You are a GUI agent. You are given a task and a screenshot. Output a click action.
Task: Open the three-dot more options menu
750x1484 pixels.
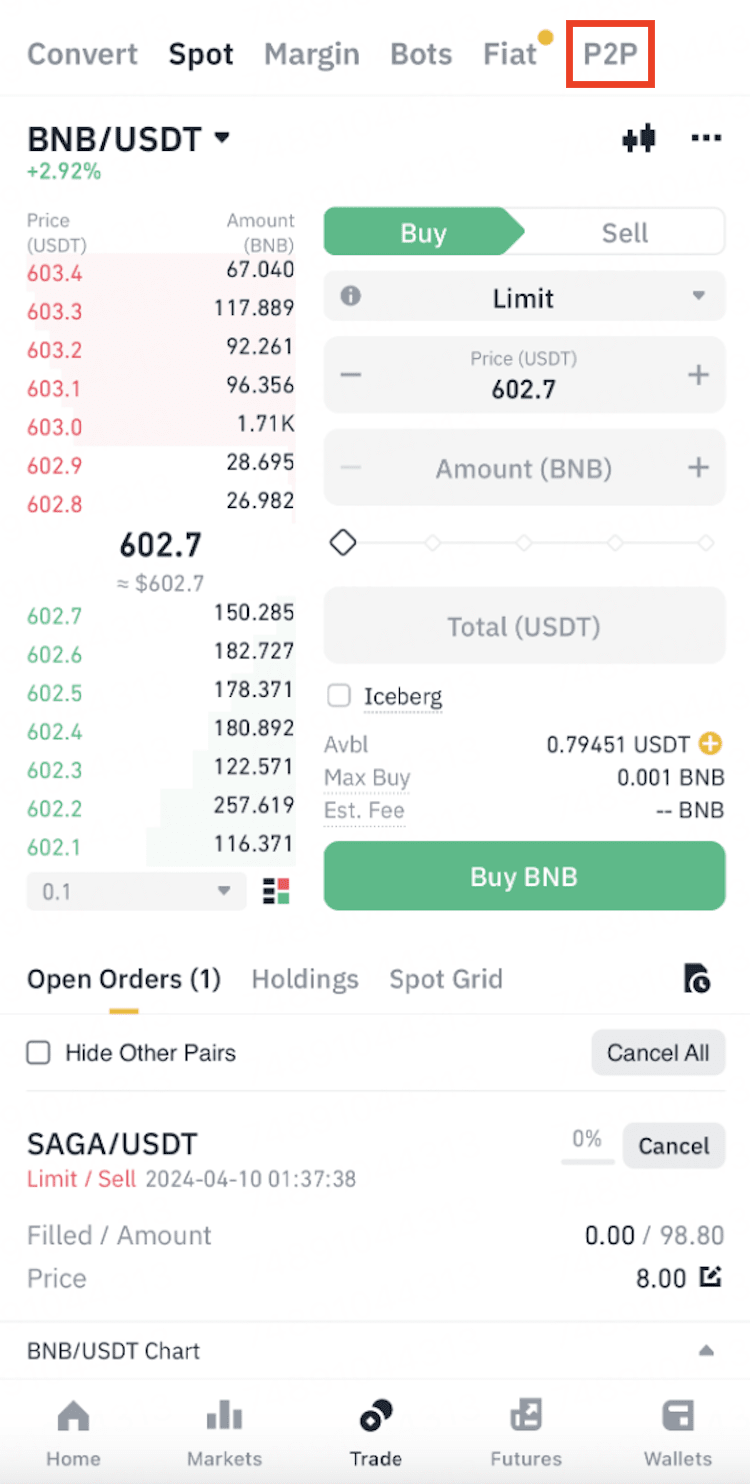(706, 139)
